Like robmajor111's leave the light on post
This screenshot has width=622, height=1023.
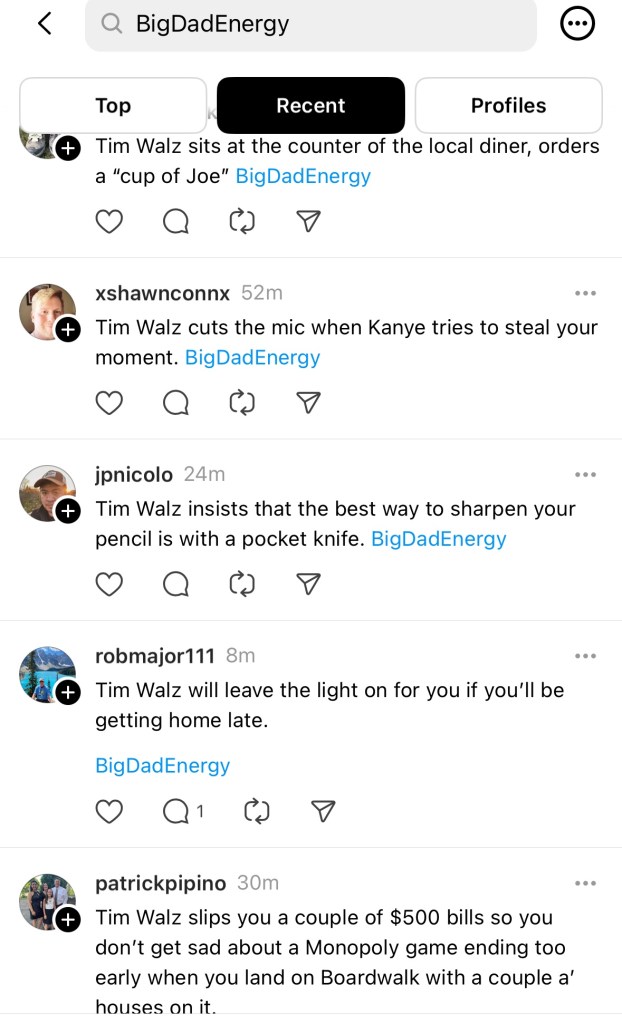coord(109,811)
